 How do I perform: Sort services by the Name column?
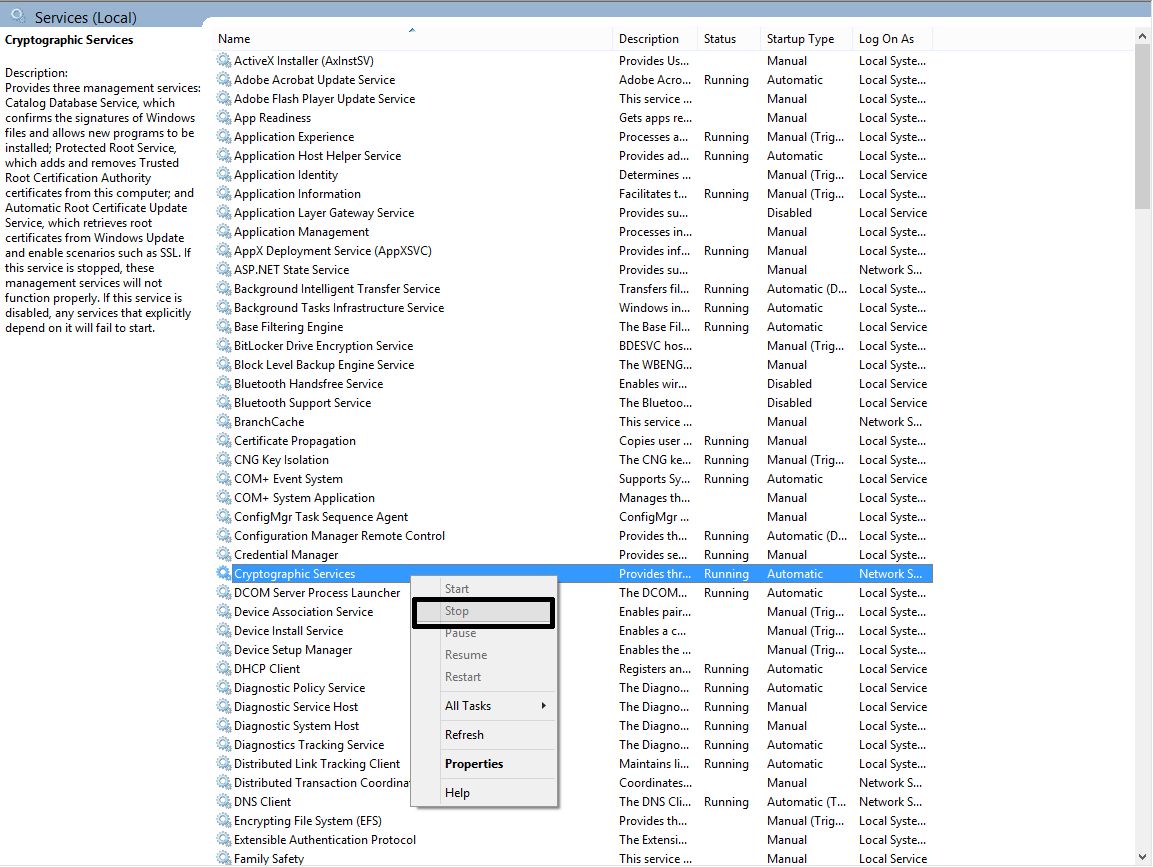click(412, 39)
